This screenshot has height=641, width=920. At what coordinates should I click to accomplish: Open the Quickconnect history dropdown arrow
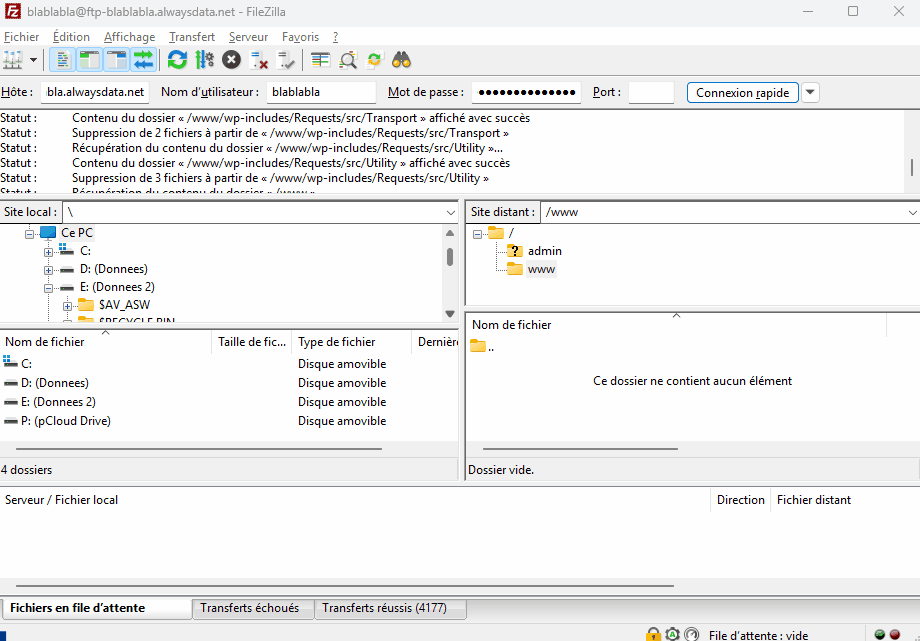(x=810, y=93)
